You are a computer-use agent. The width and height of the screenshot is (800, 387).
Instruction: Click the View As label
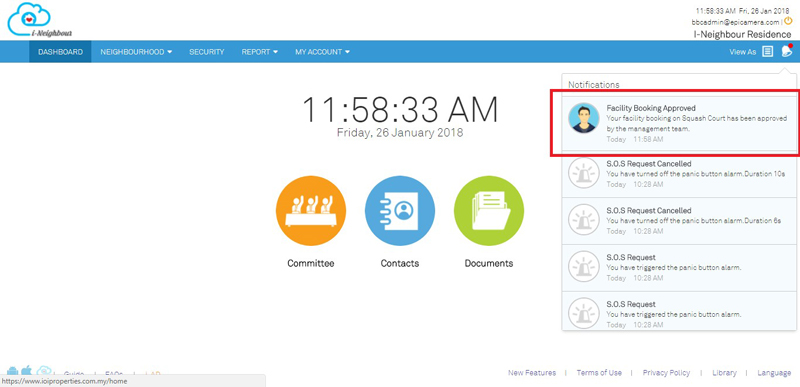pos(742,52)
